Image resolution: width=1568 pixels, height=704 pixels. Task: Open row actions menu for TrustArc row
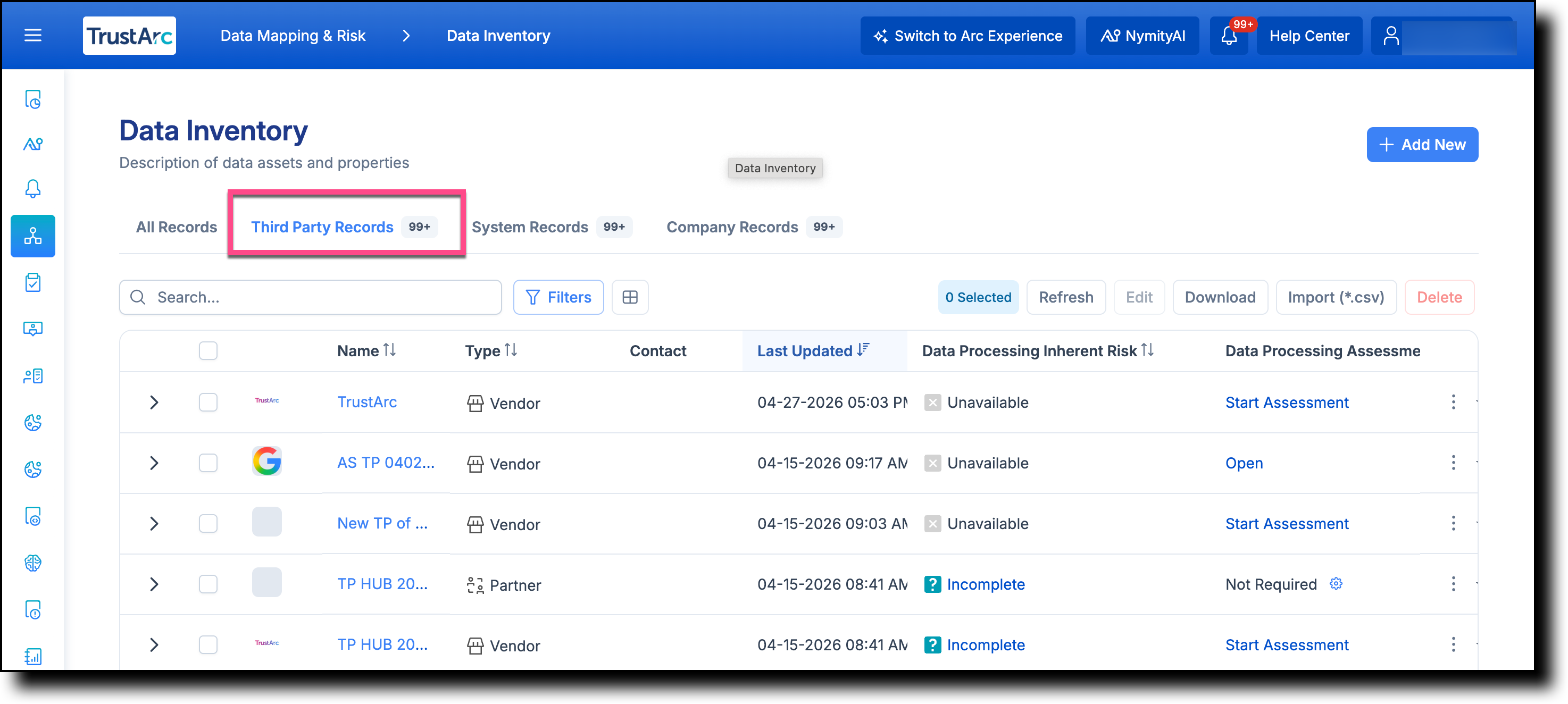[1454, 401]
